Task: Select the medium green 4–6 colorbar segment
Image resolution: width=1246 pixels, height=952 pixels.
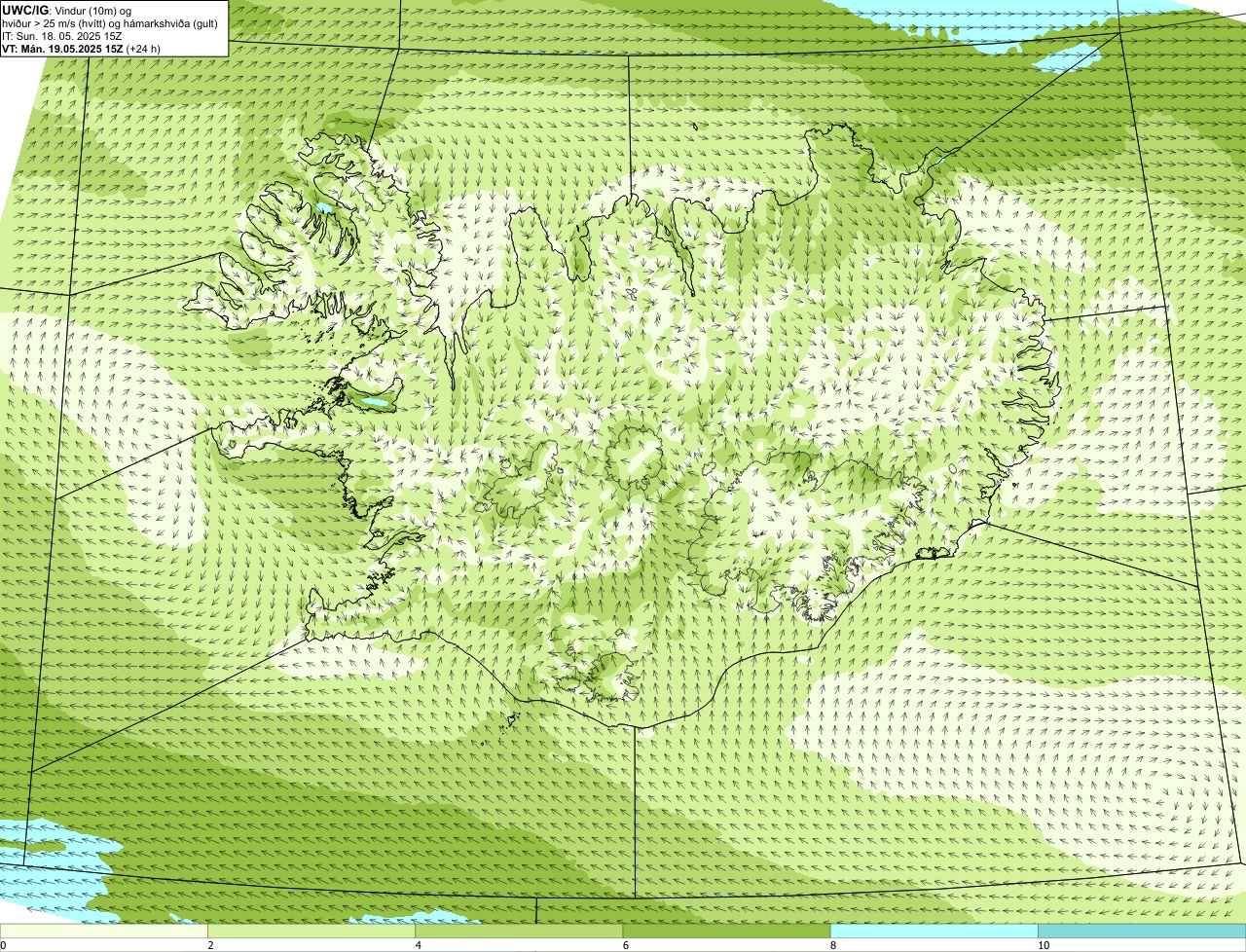Action: (x=519, y=932)
